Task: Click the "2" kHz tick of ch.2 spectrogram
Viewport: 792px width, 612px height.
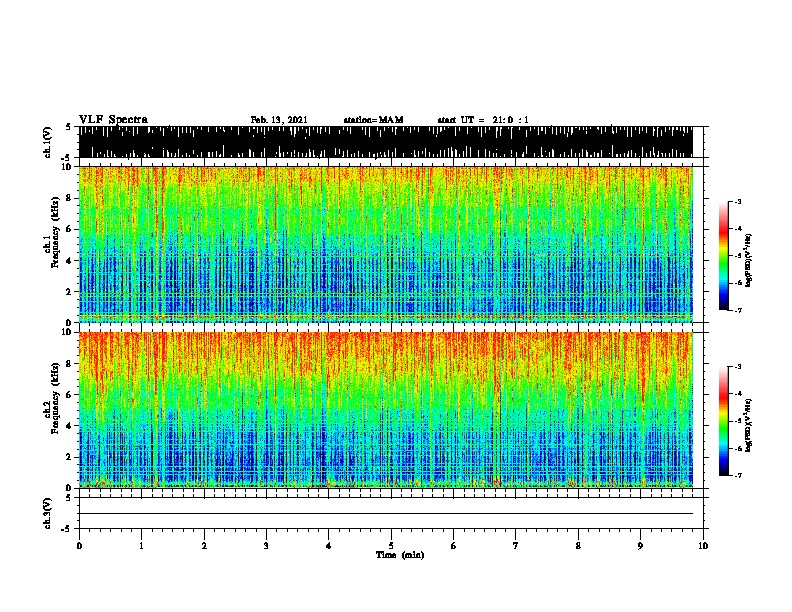Action: [x=70, y=457]
